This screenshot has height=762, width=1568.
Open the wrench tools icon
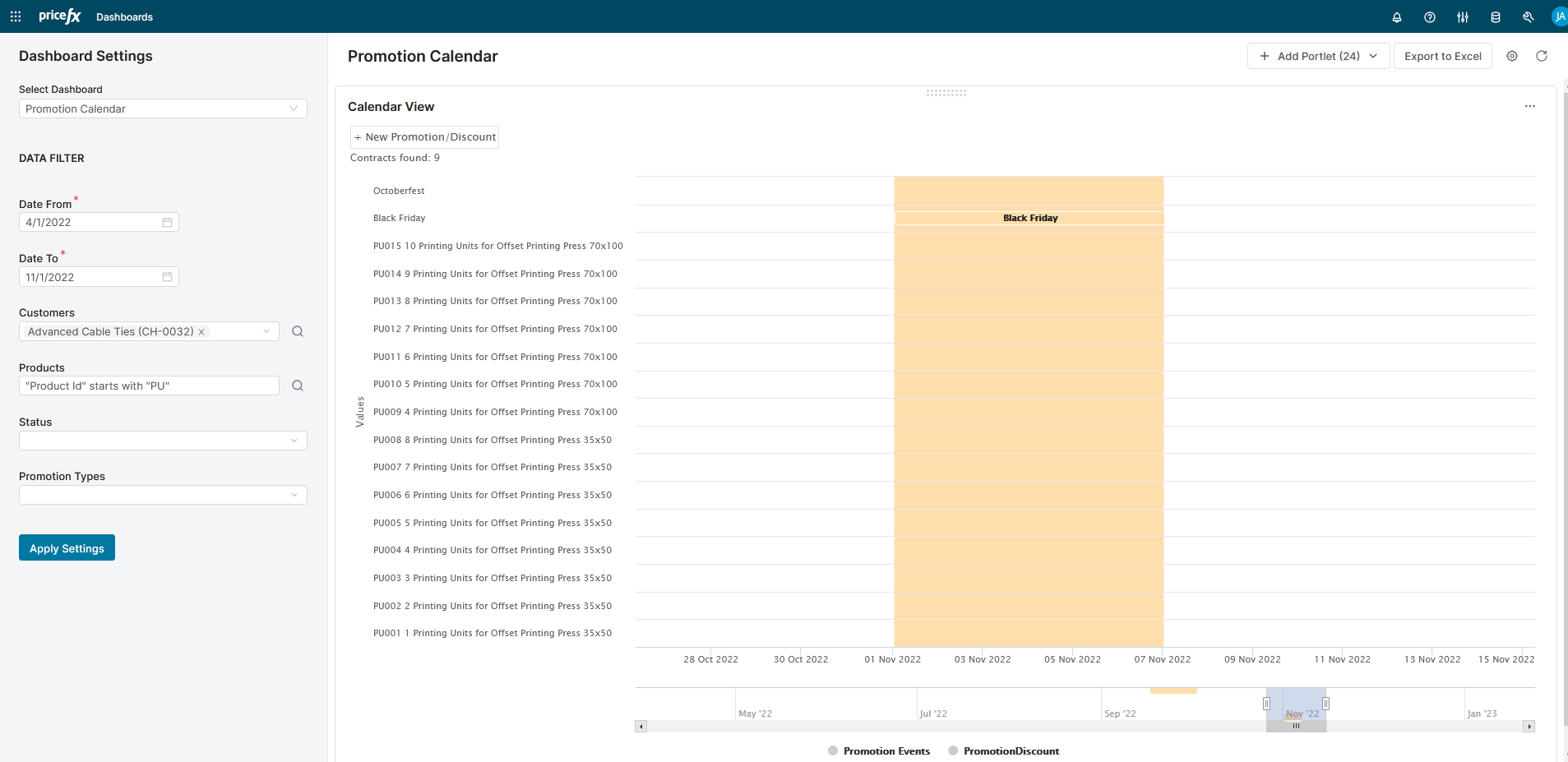pyautogui.click(x=1528, y=17)
